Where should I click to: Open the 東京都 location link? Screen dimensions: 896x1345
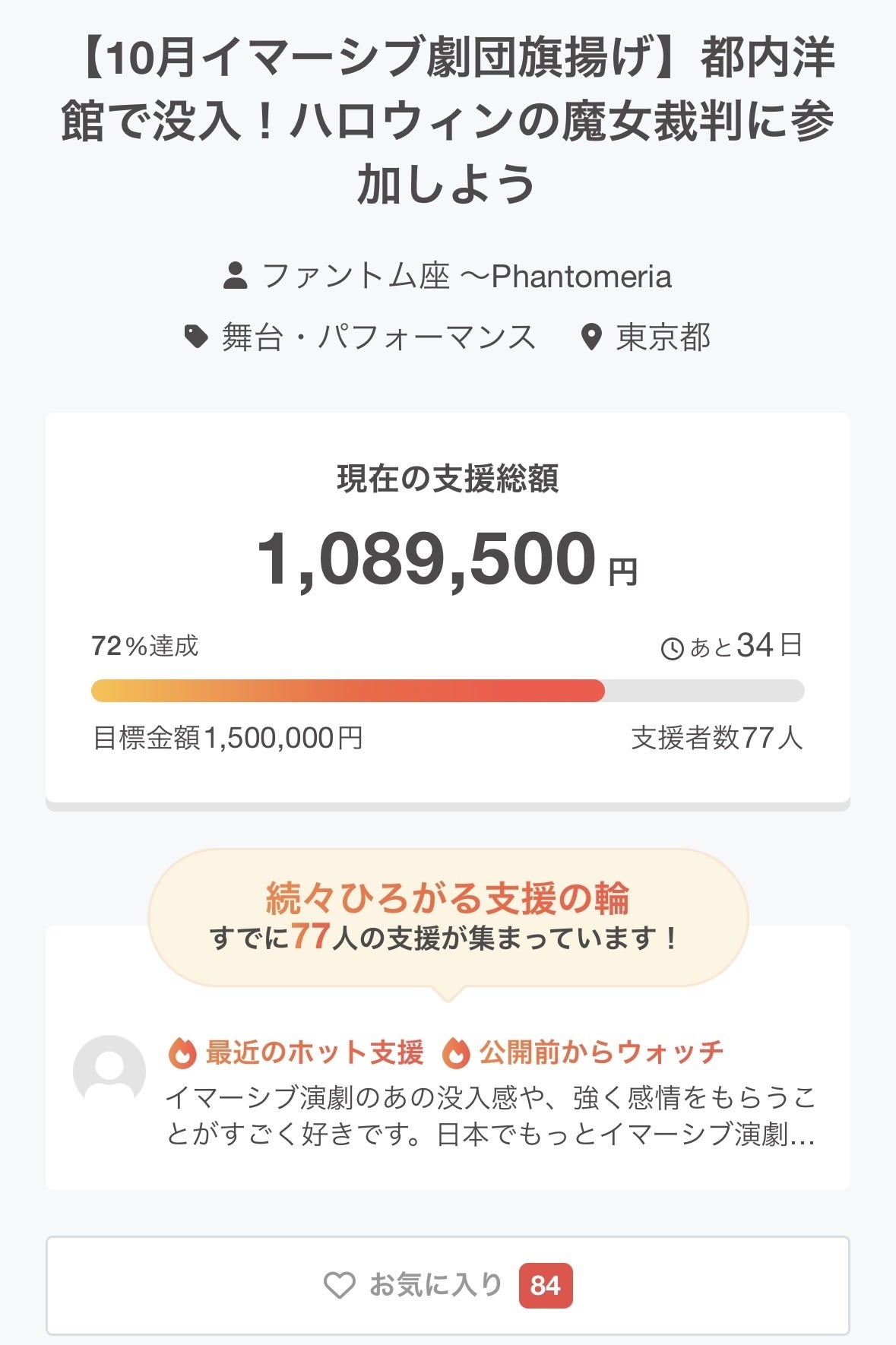pos(663,337)
